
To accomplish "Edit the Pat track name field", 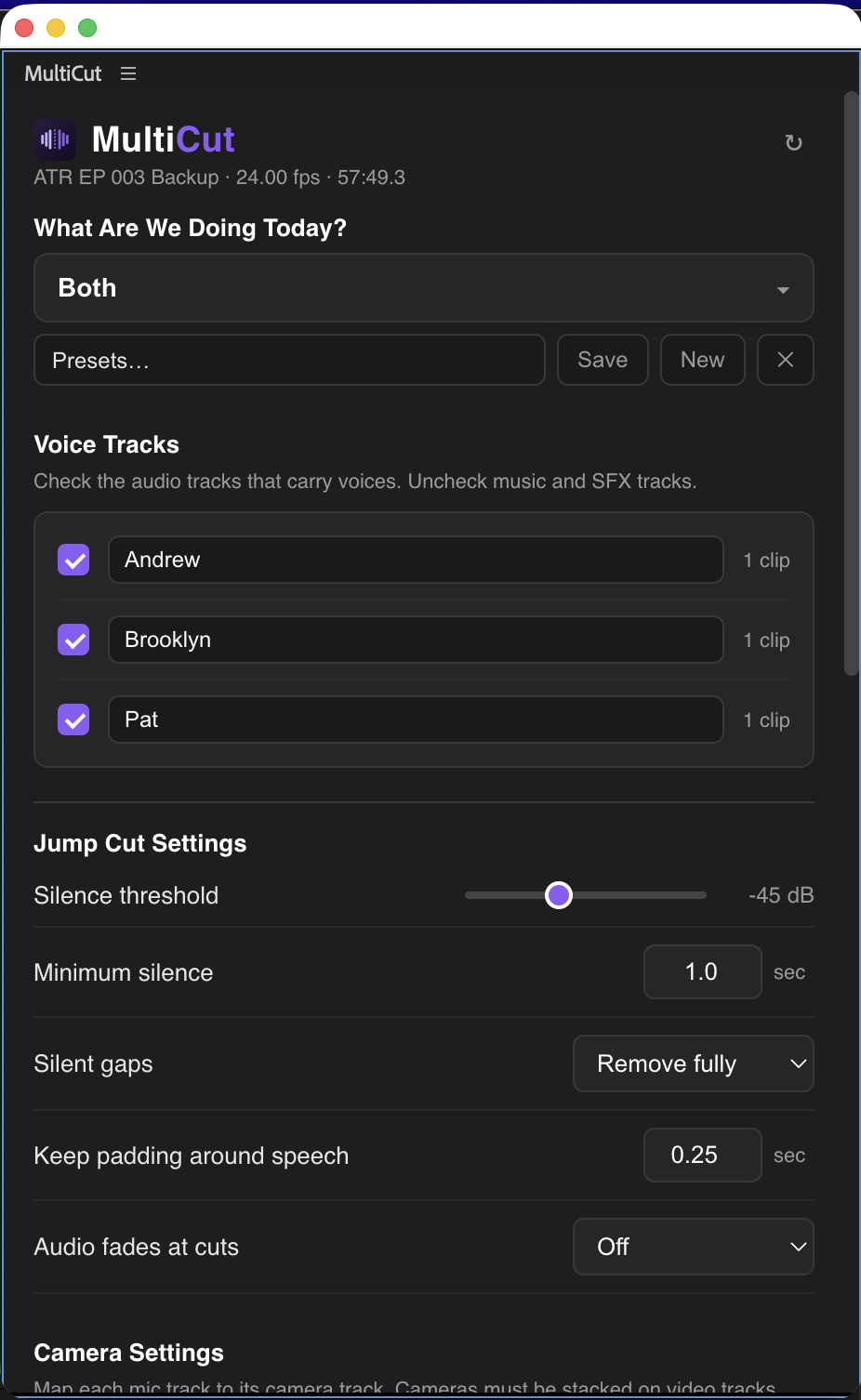I will coord(416,720).
